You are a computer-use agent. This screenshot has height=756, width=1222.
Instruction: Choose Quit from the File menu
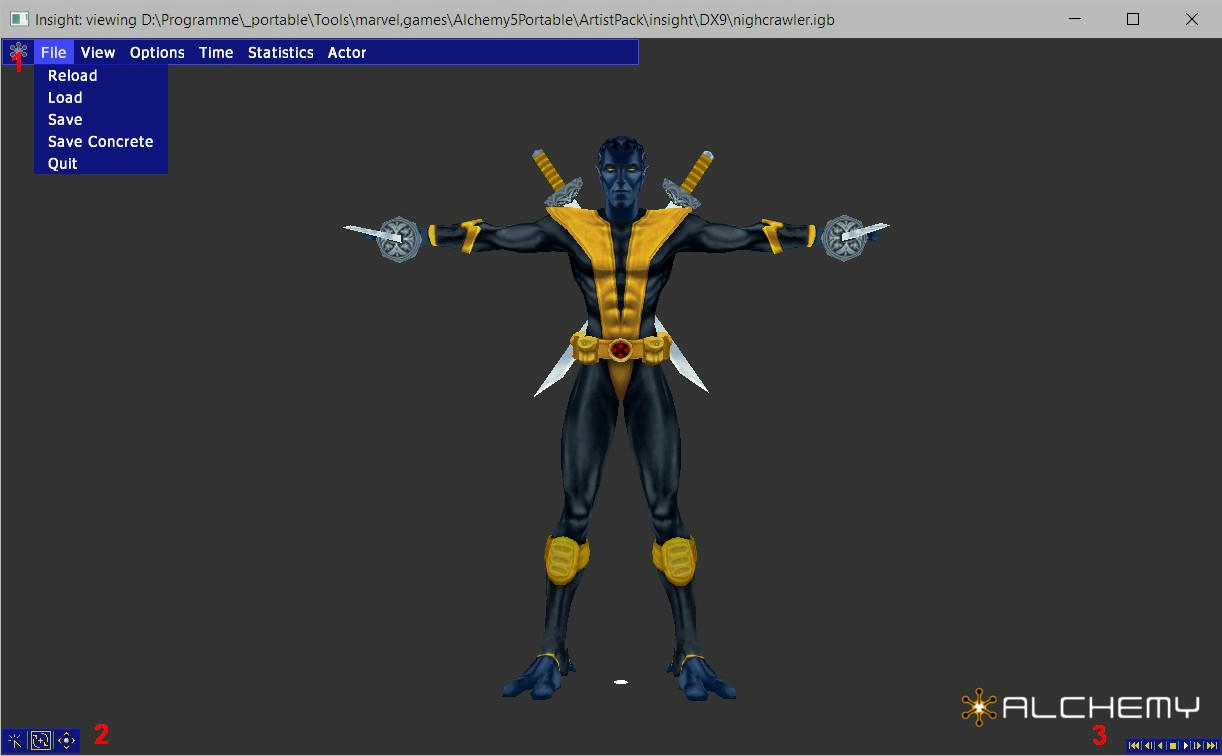(101, 163)
